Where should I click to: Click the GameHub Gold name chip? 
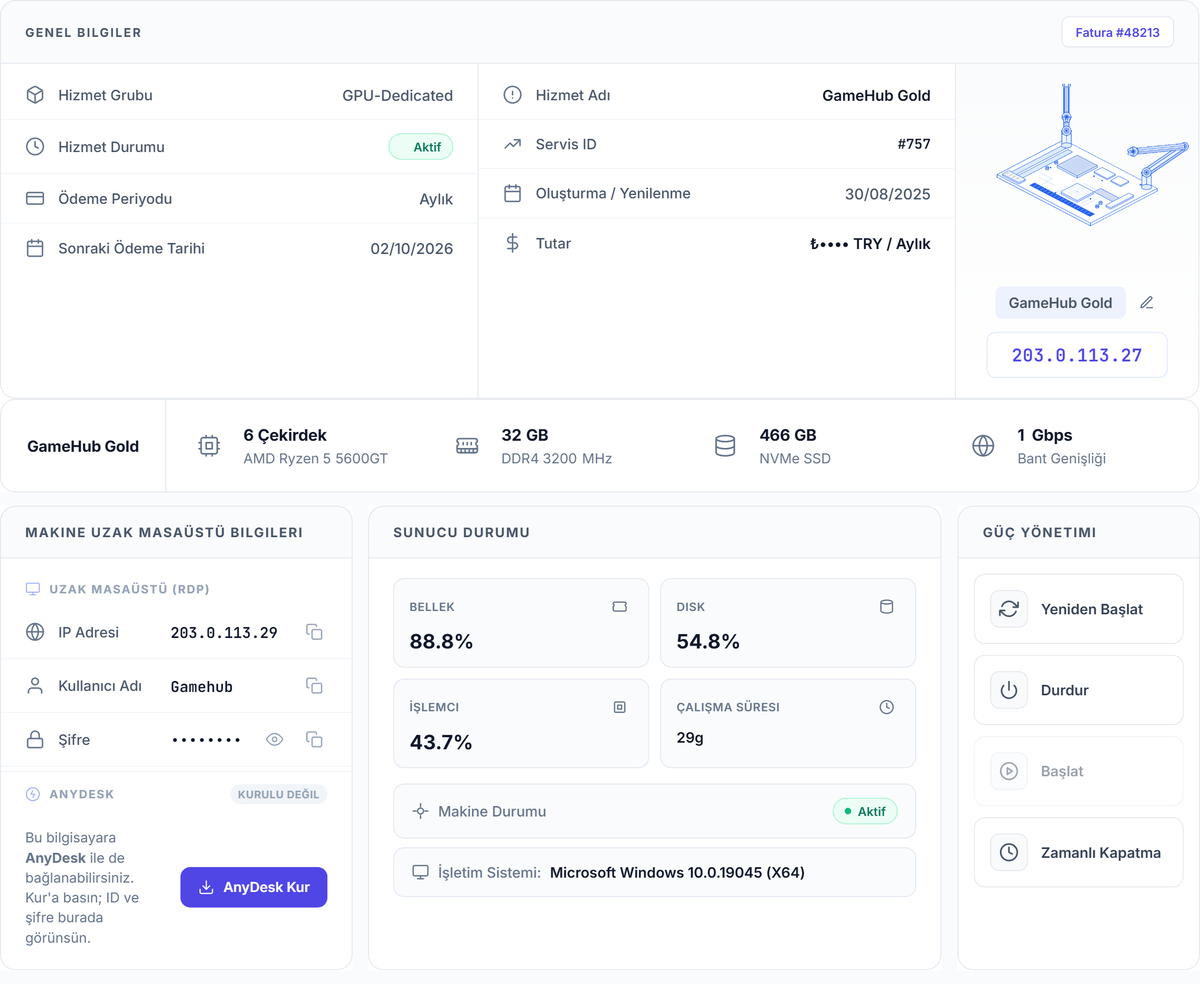(1060, 303)
